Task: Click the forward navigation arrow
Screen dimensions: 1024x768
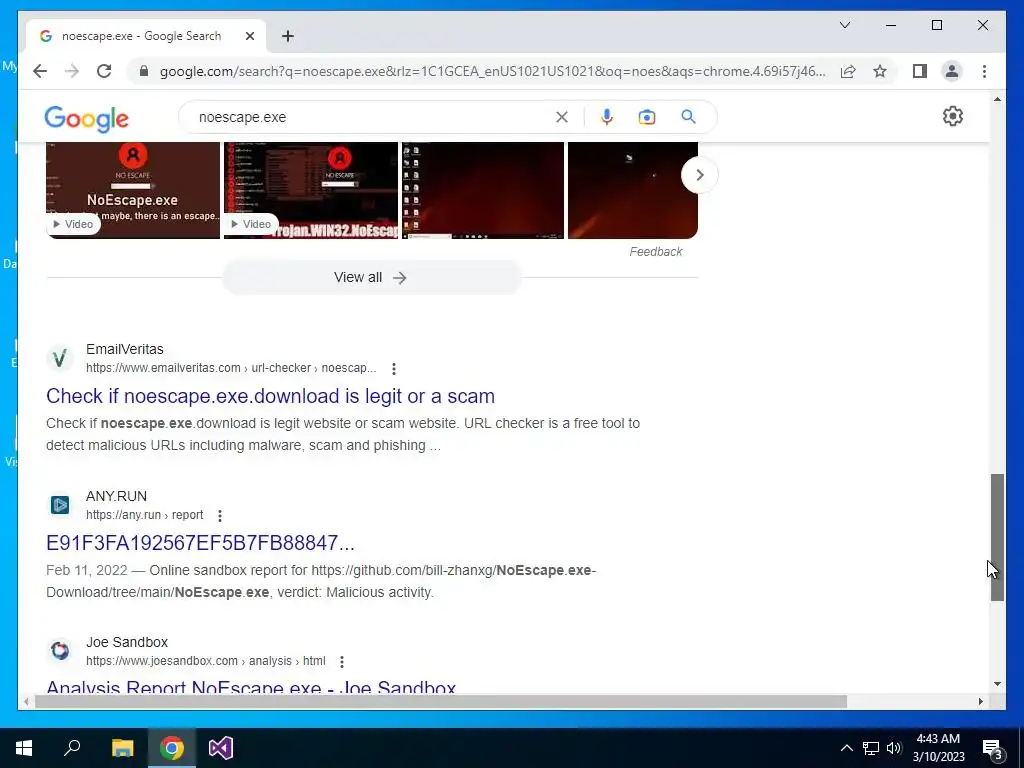Action: 72,71
